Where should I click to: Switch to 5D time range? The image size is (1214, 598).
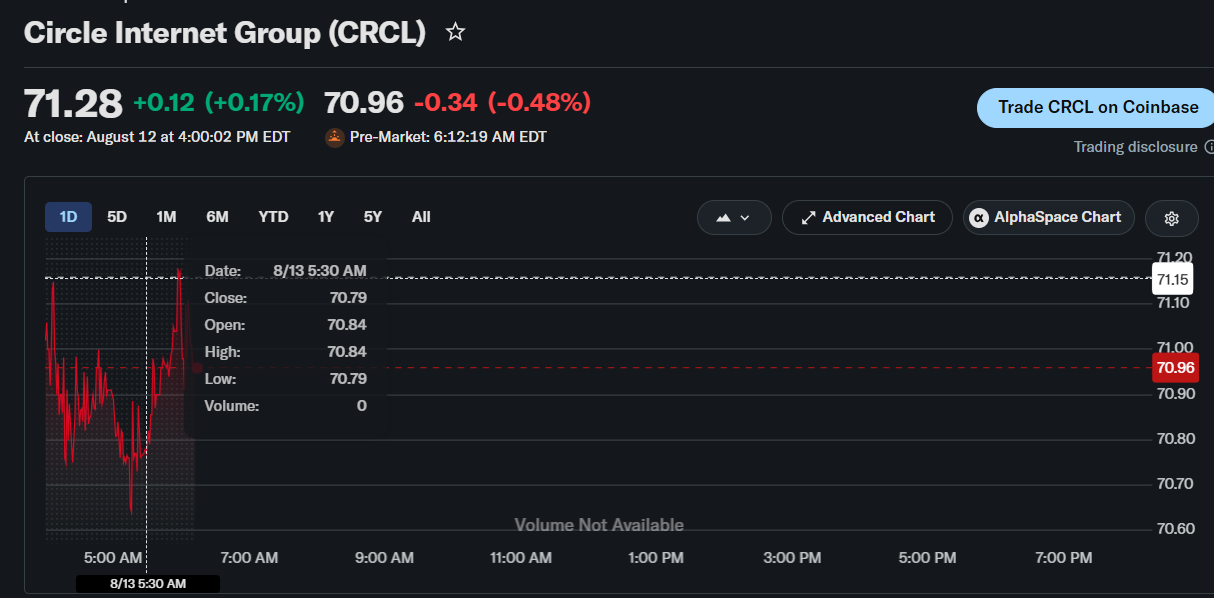point(117,217)
